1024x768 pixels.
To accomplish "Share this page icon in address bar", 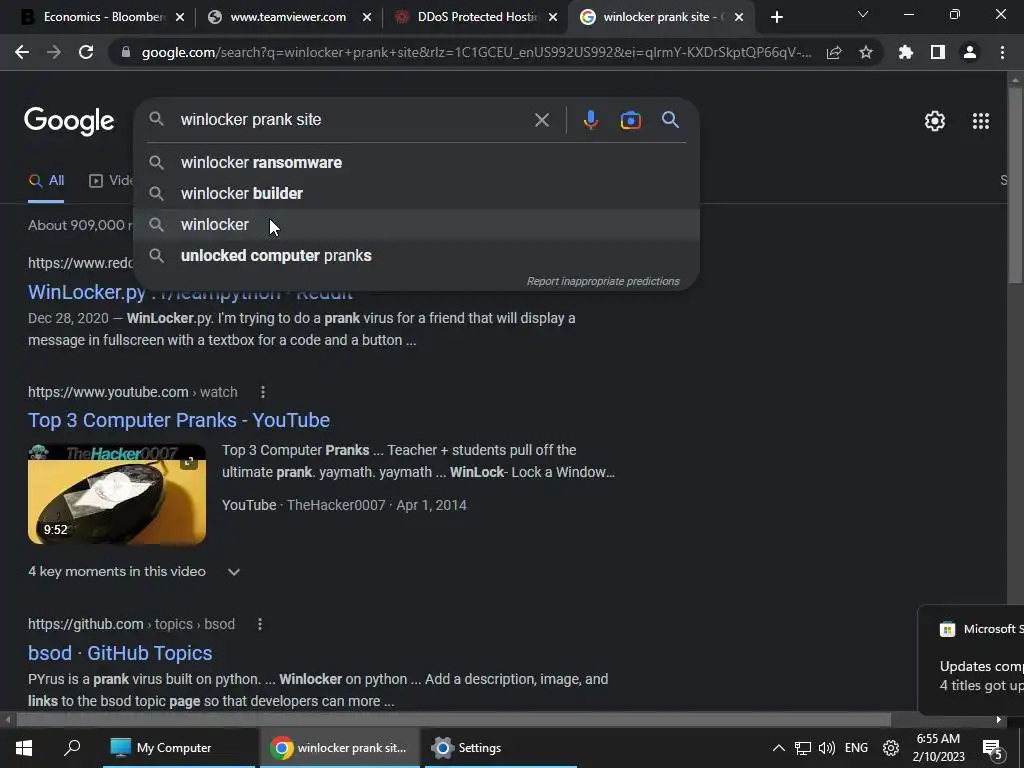I will pyautogui.click(x=834, y=53).
